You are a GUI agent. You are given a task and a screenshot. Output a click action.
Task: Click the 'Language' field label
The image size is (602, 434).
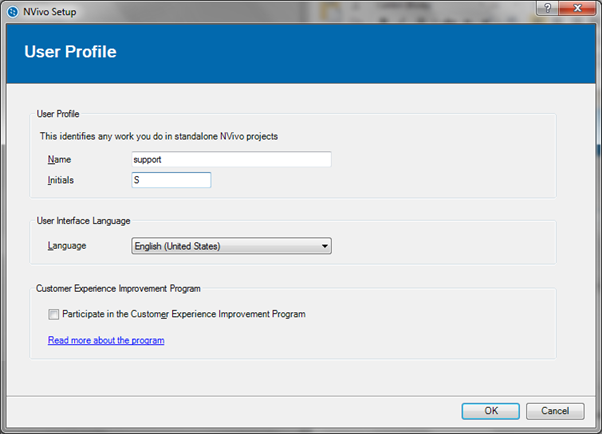[x=66, y=246]
